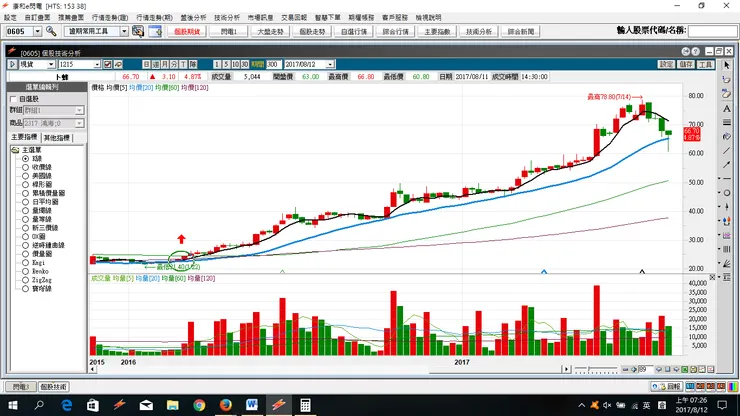Switch to the 主要指標 tab
Viewport: 740px width, 416px height.
[x=24, y=137]
